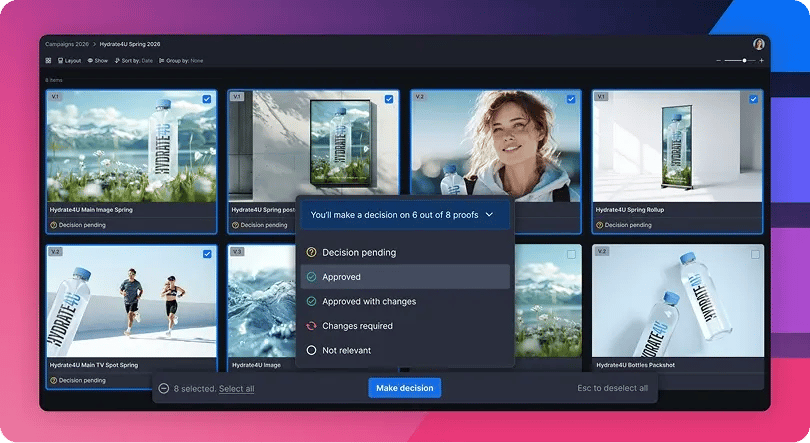The image size is (810, 443).
Task: Click the Hydrate4U Spring 2026 breadcrumb
Action: pos(130,44)
